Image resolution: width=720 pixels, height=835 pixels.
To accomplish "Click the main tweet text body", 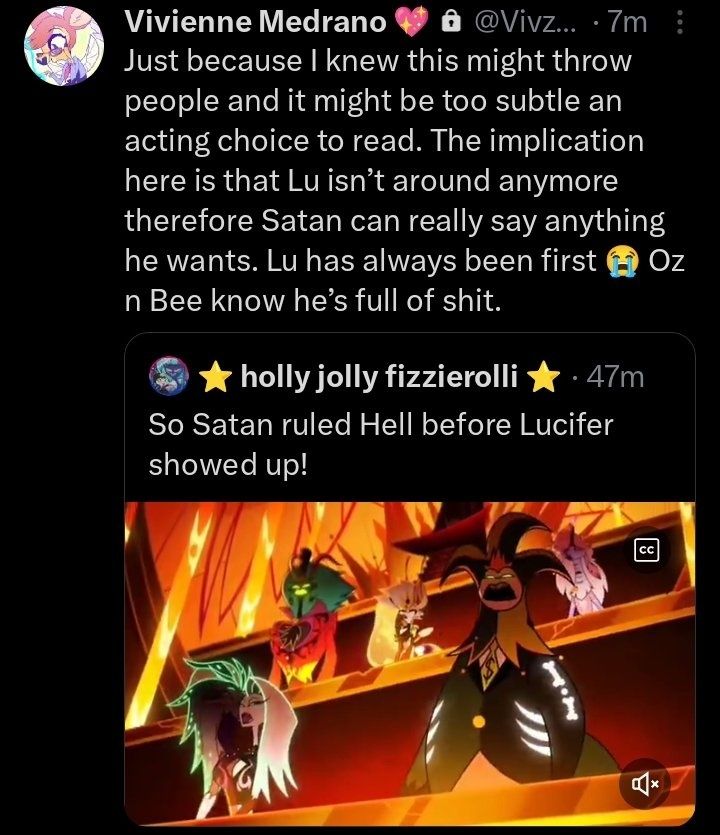I will [405, 181].
